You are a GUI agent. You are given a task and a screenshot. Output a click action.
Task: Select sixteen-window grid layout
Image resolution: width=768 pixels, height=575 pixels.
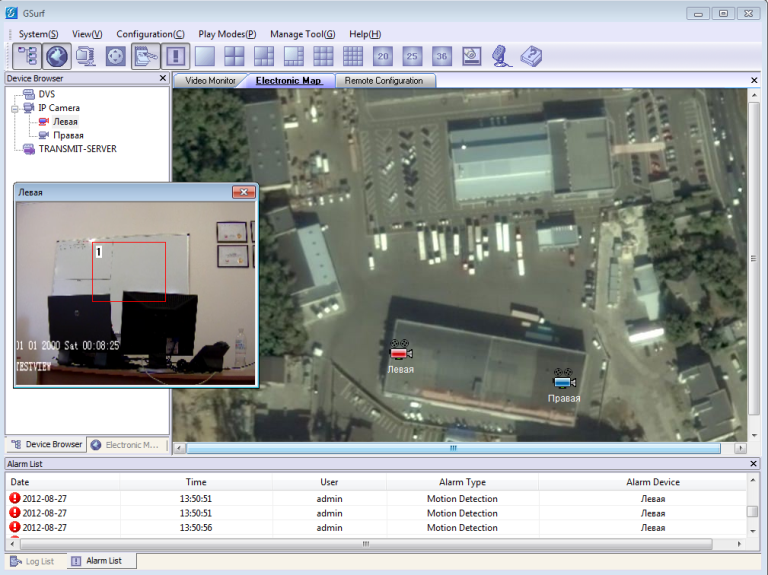click(x=353, y=56)
